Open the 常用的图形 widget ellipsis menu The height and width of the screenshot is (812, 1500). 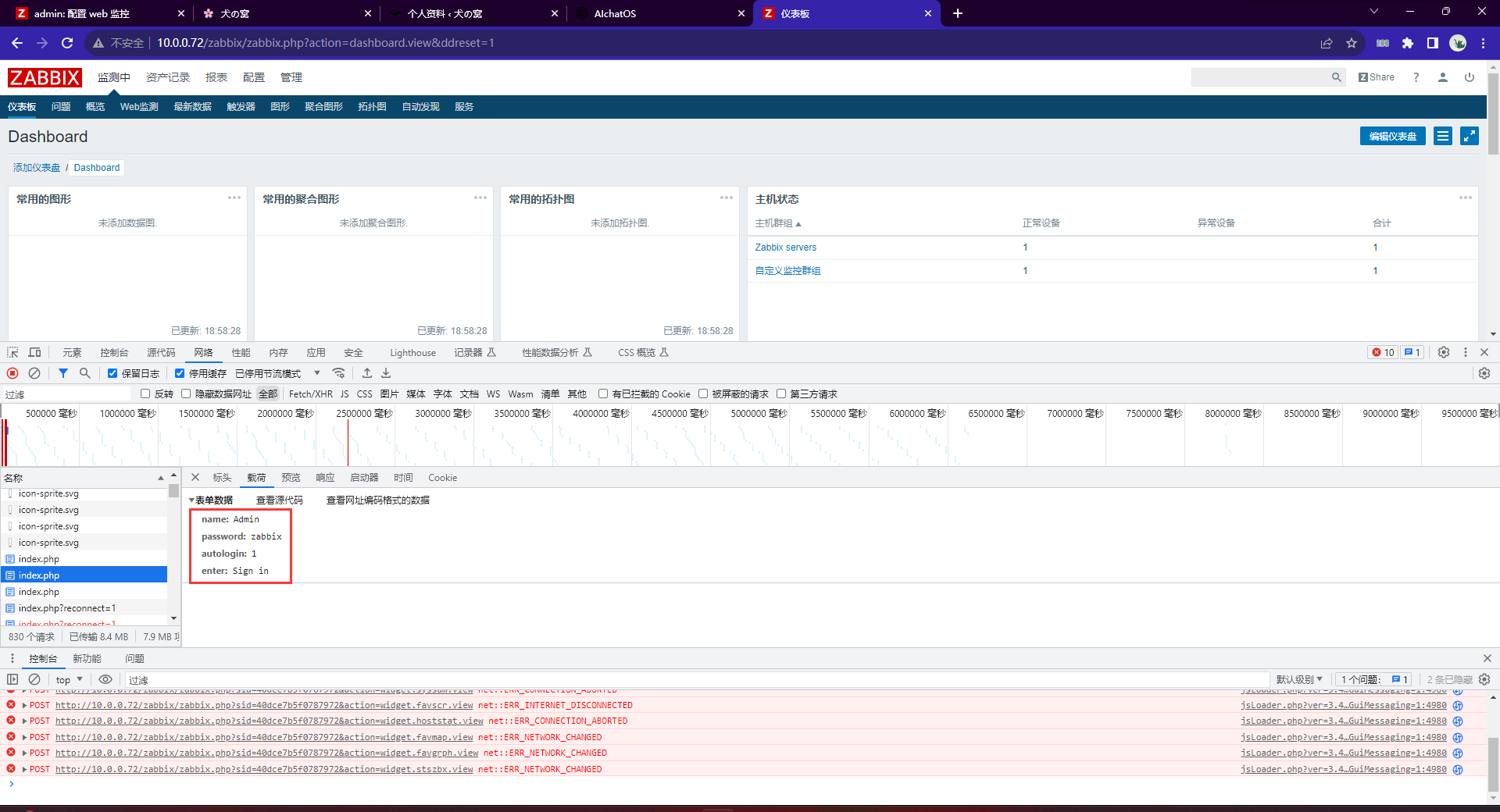[234, 198]
